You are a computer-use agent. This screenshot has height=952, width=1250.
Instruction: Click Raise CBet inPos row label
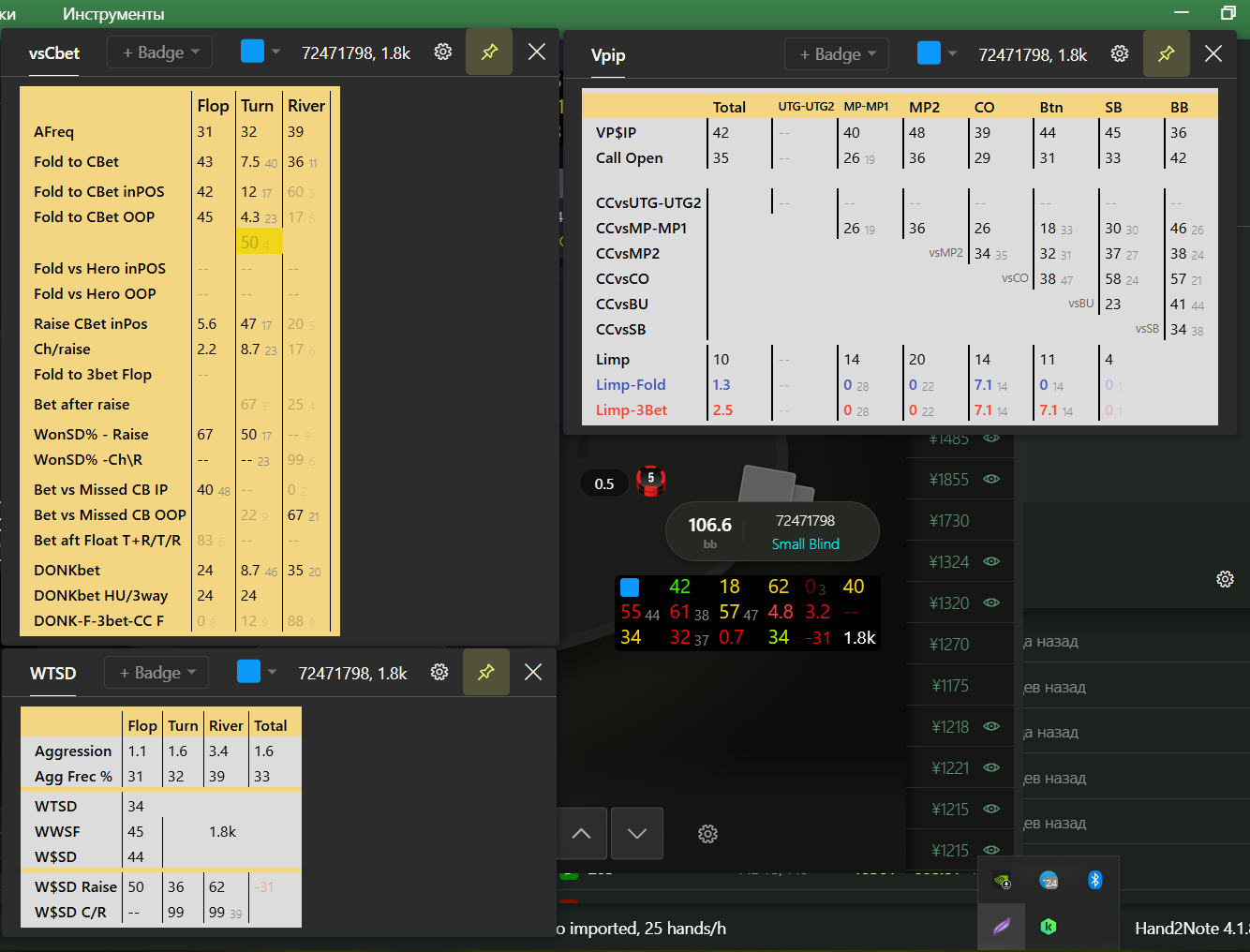(90, 323)
